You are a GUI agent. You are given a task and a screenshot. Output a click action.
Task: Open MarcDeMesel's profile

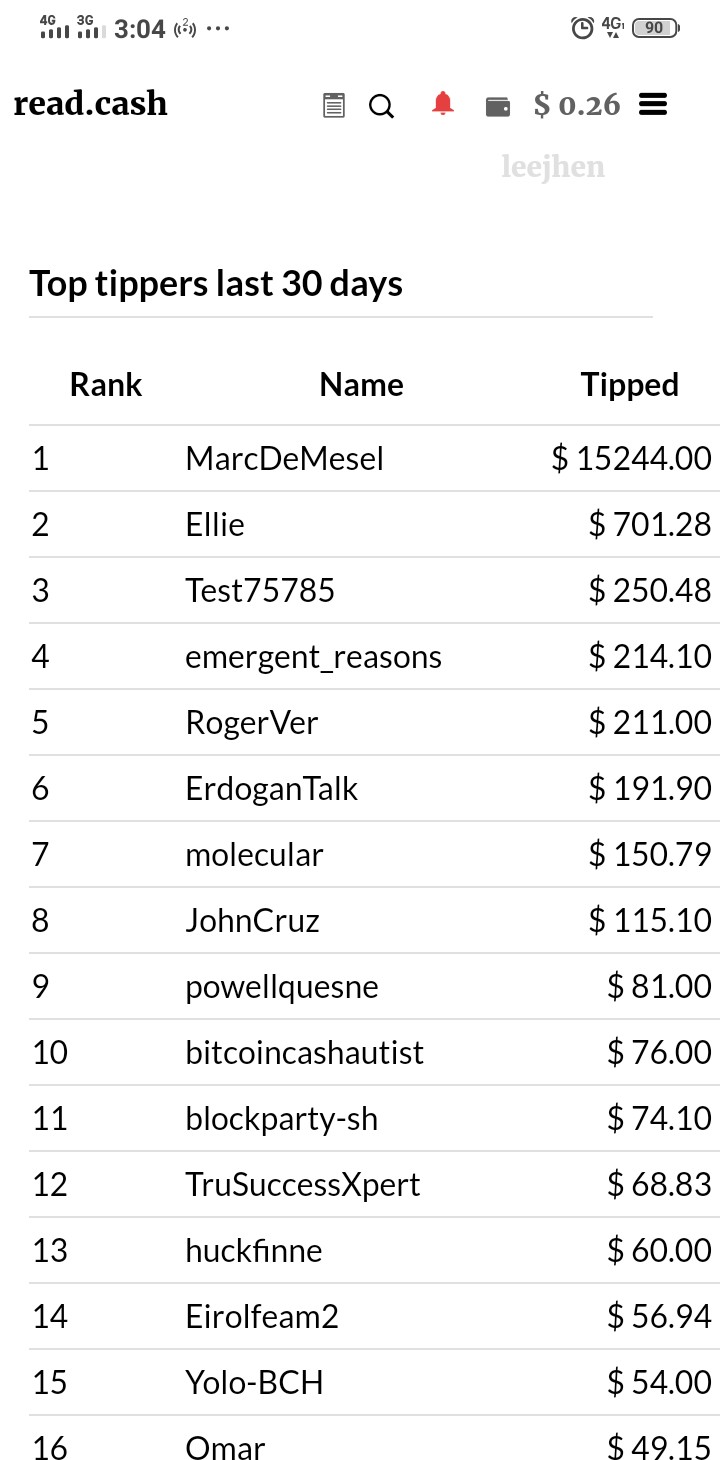click(x=285, y=459)
